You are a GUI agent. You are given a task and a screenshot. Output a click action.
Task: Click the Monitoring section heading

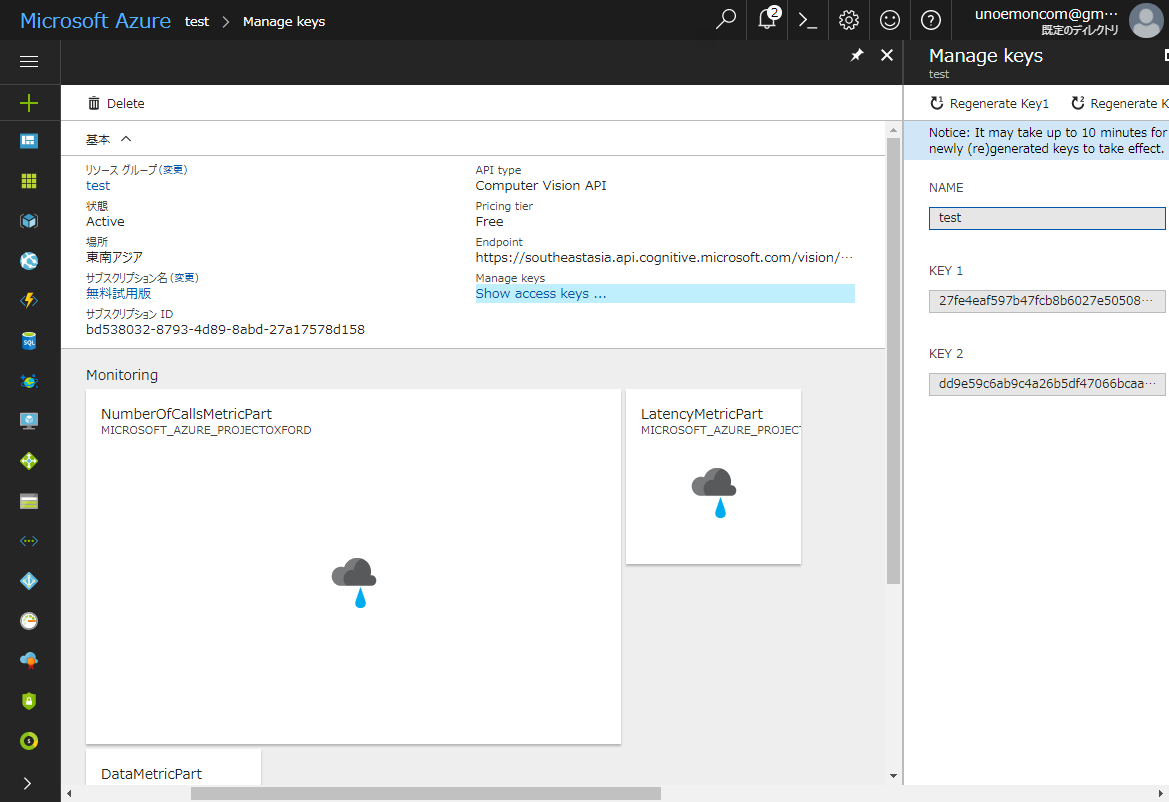pos(122,375)
